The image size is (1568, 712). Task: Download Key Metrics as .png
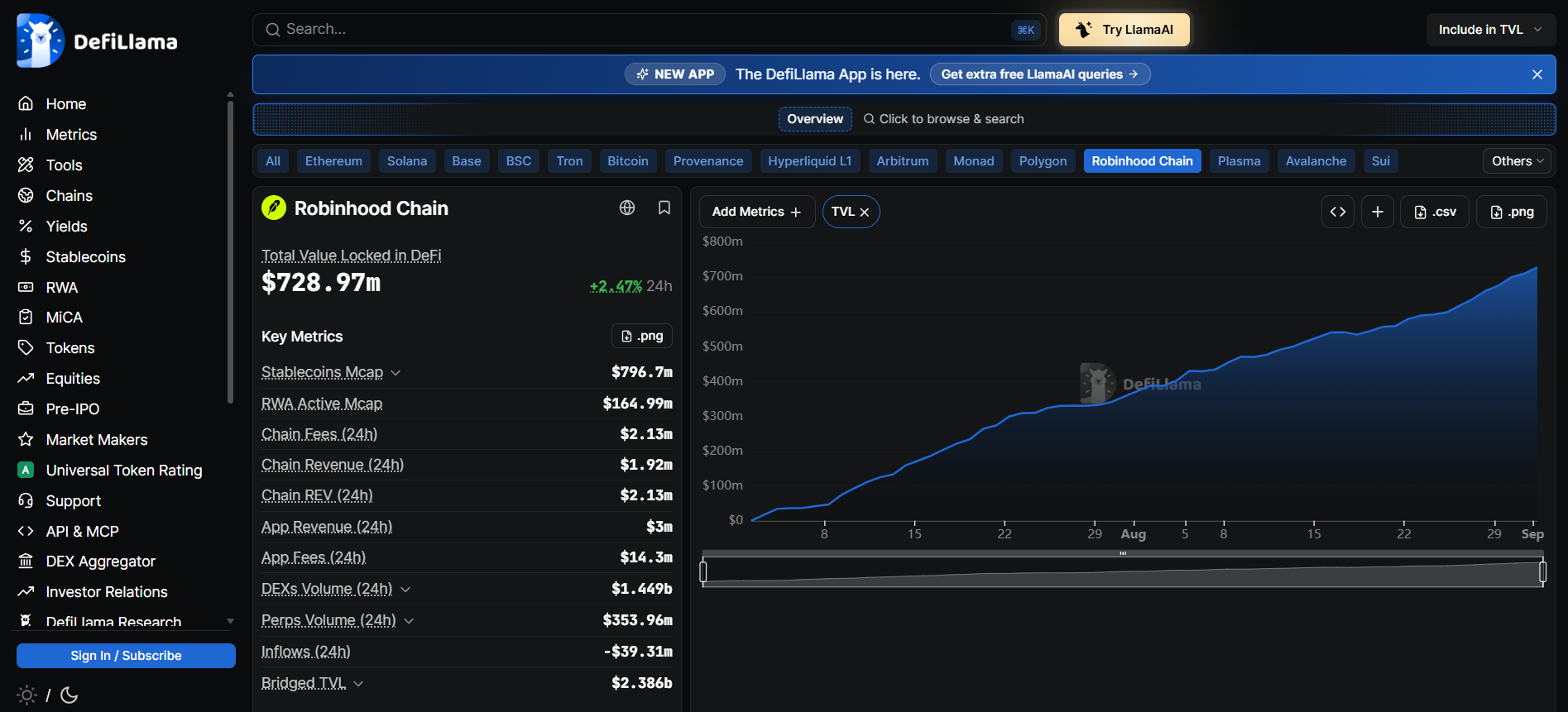click(642, 336)
